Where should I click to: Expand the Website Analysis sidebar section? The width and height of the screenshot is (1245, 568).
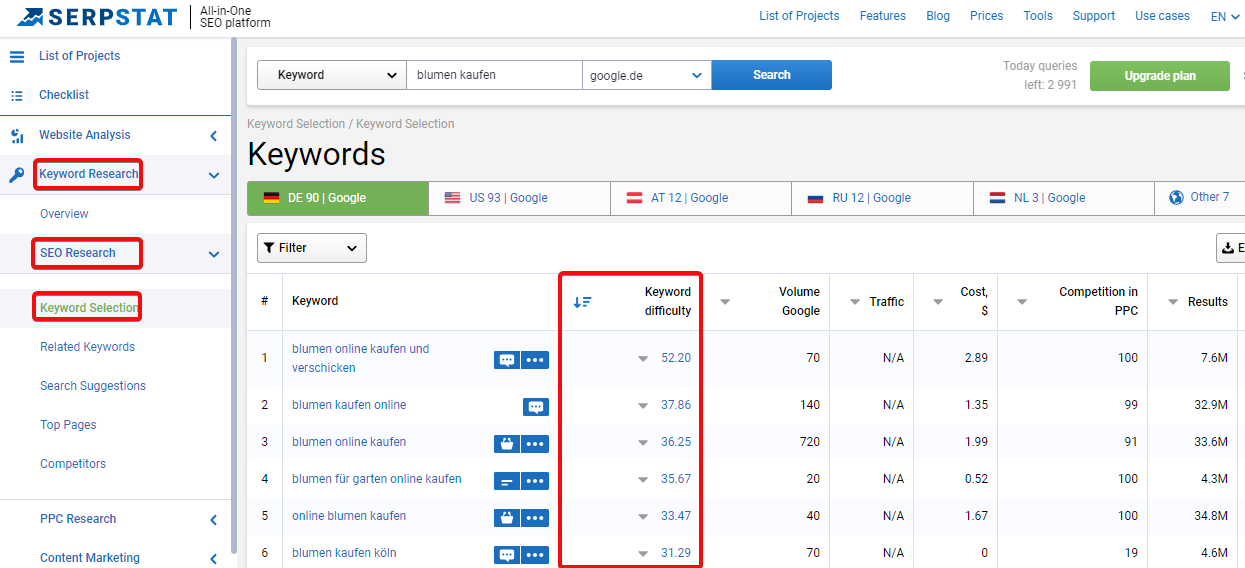tap(213, 136)
